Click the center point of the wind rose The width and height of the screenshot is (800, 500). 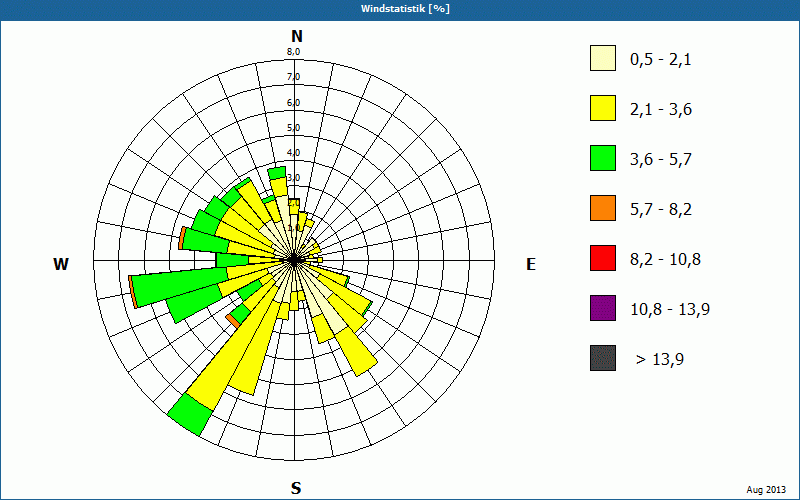(x=294, y=260)
